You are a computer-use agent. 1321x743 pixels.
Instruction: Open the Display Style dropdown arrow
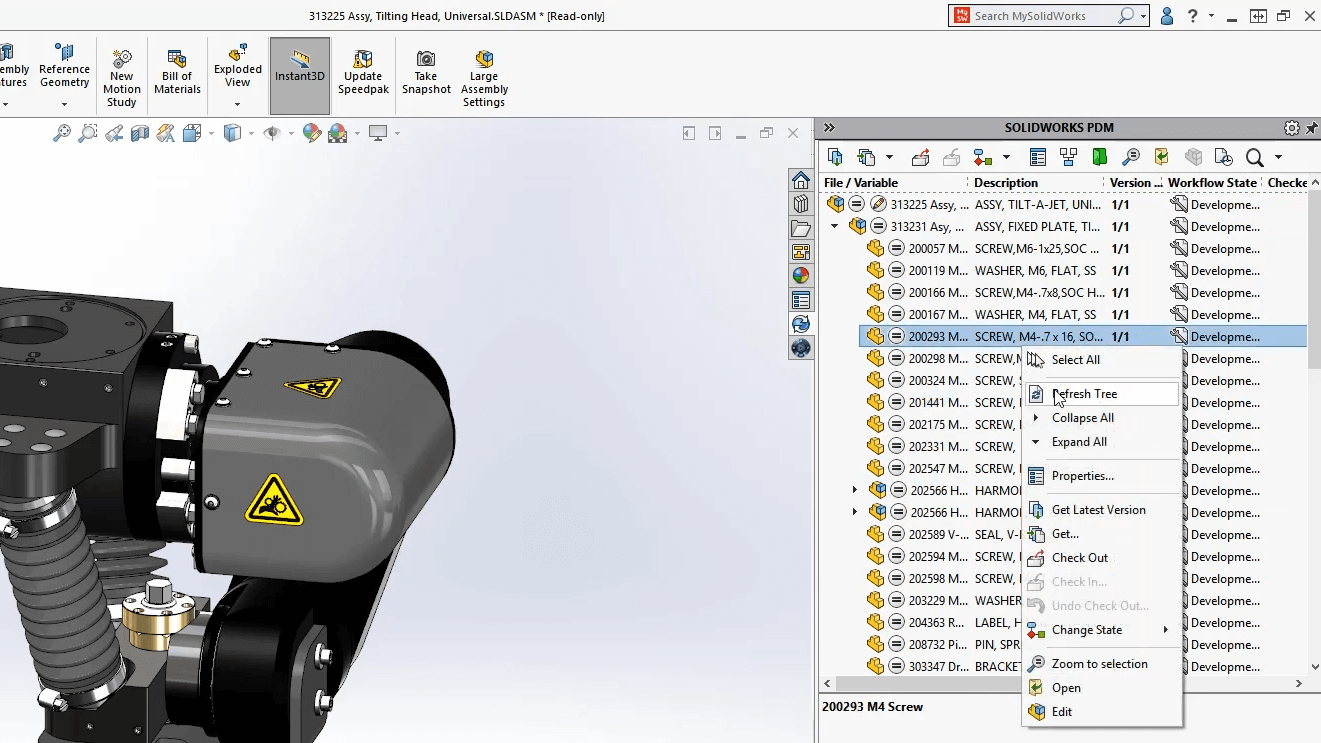[252, 132]
